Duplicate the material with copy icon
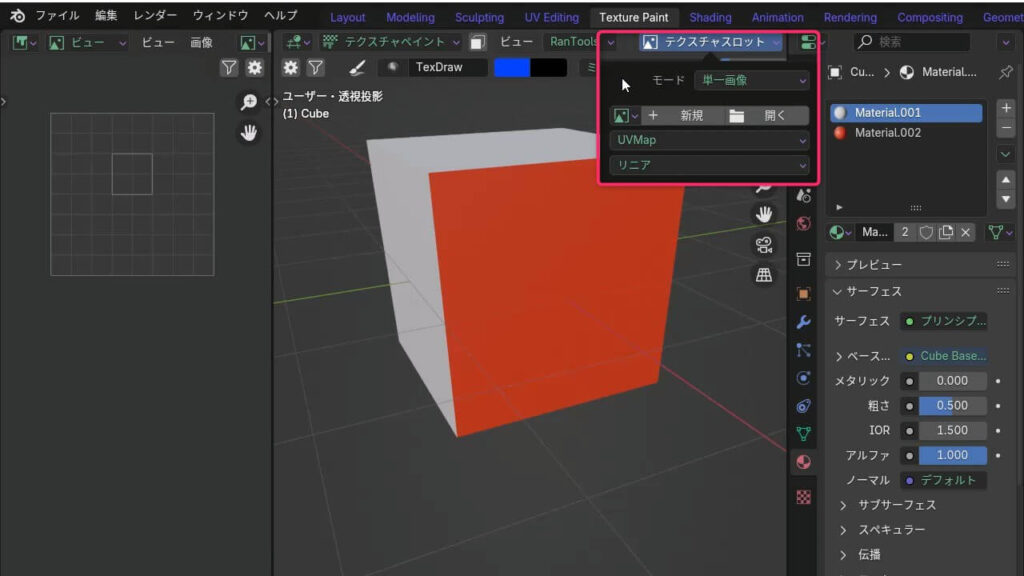This screenshot has height=576, width=1024. 946,232
